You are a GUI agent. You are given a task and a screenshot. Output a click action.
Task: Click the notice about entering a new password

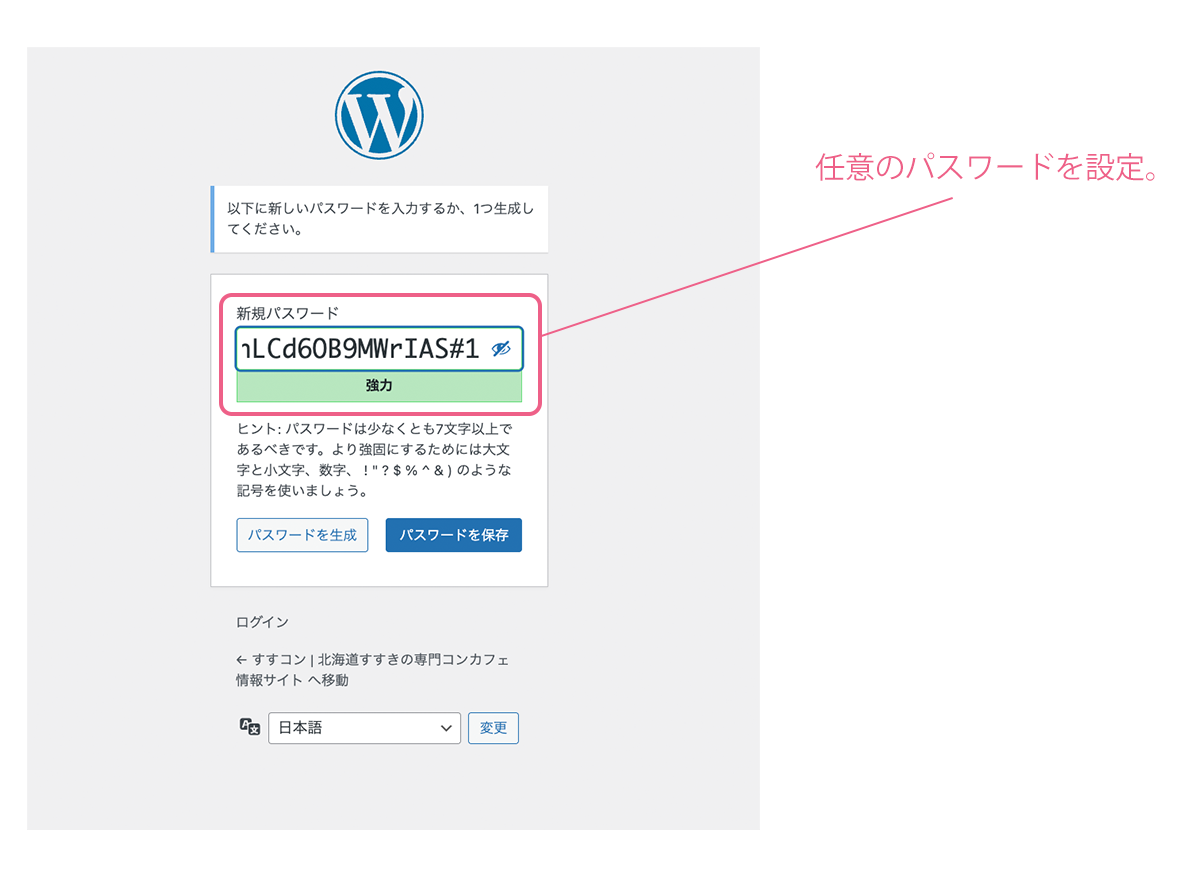point(380,219)
